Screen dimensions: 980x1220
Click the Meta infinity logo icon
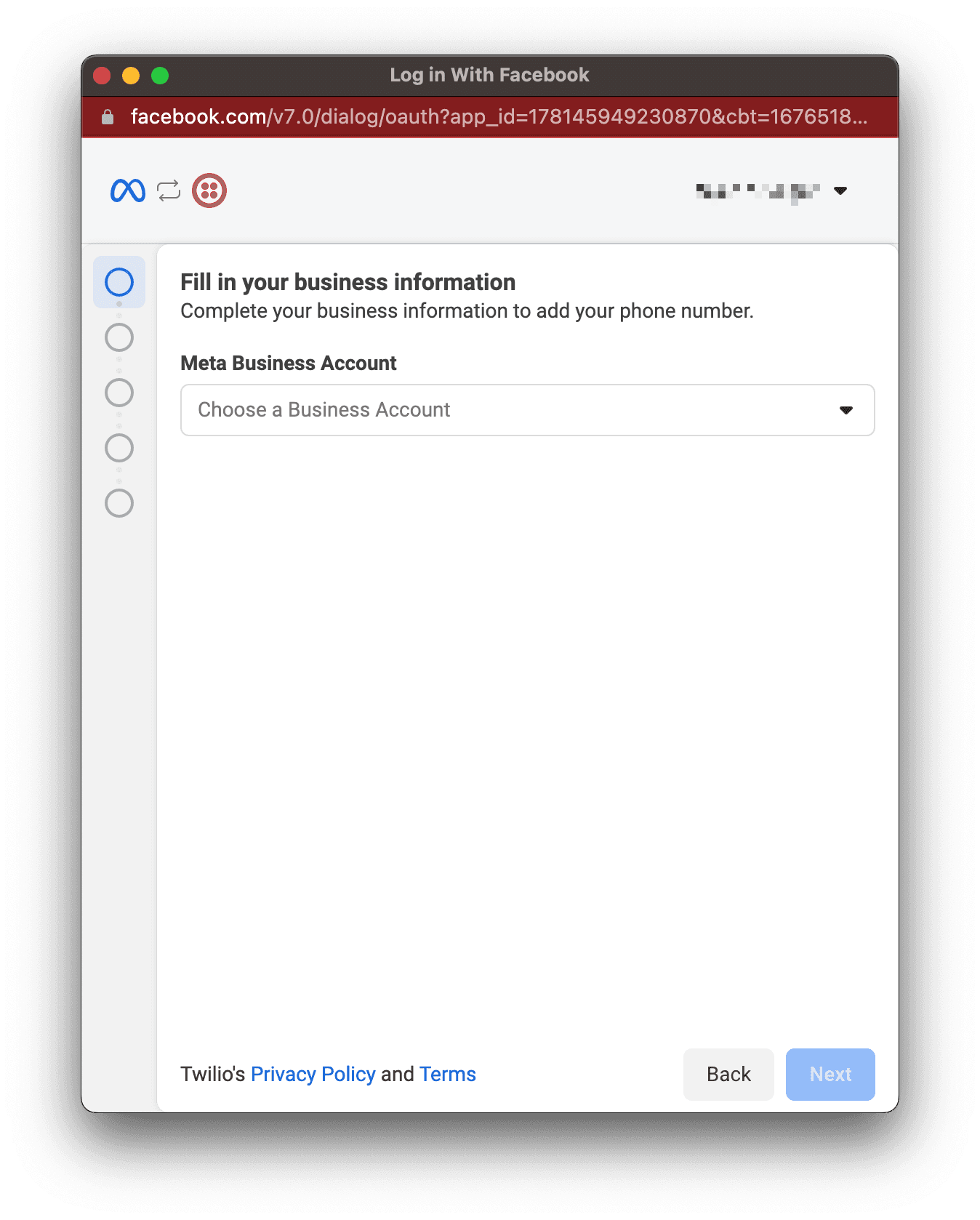point(128,190)
